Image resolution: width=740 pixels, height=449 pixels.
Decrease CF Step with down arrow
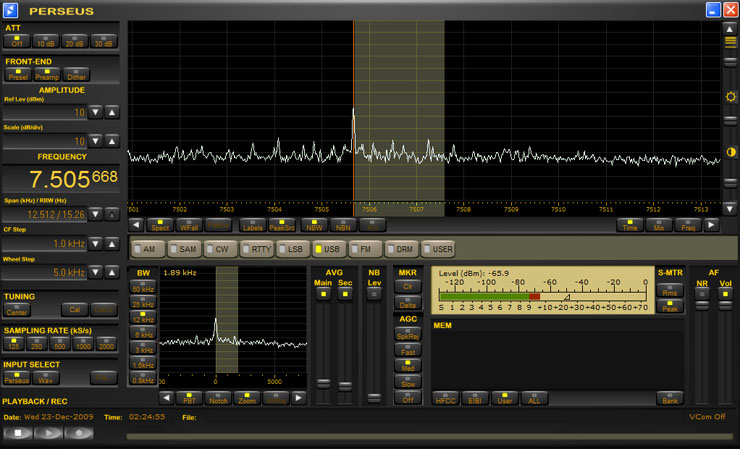point(95,244)
